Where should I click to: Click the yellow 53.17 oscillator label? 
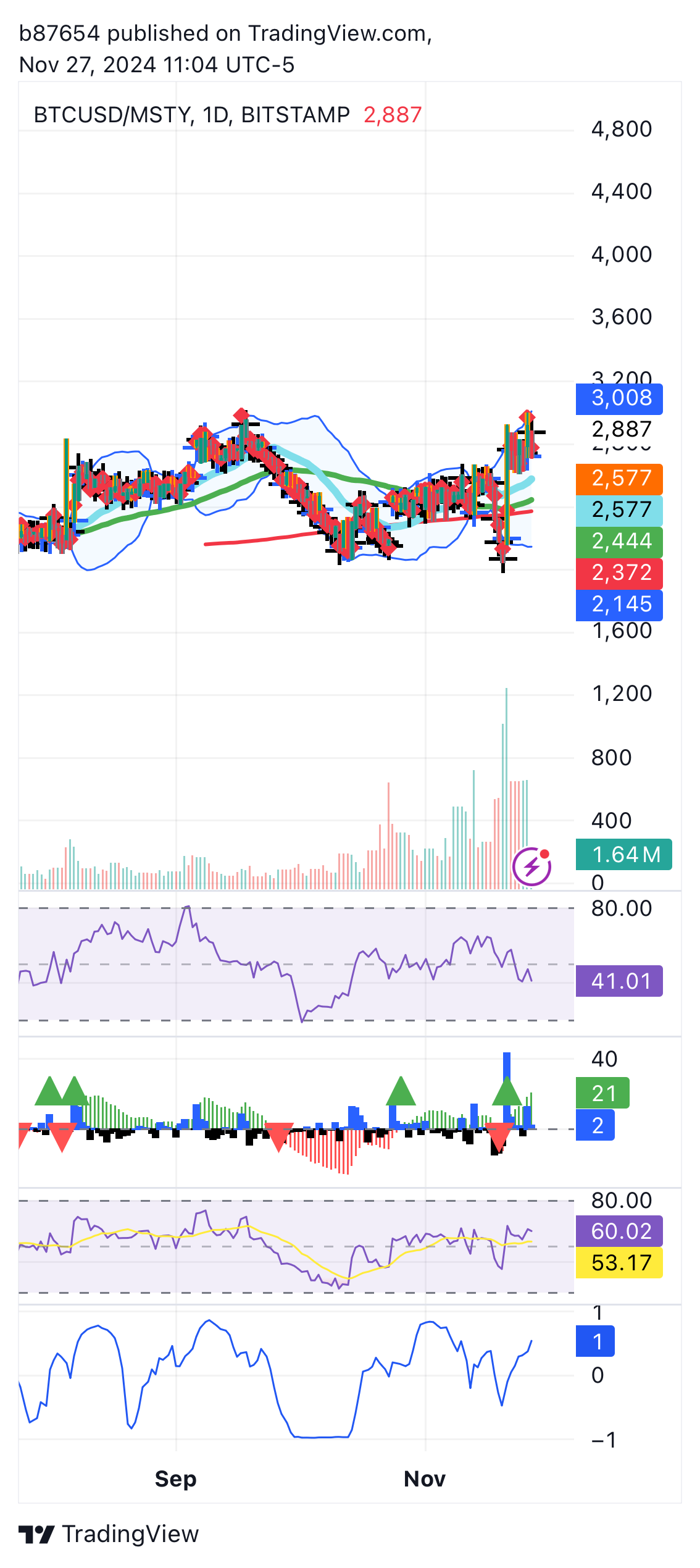point(619,1262)
